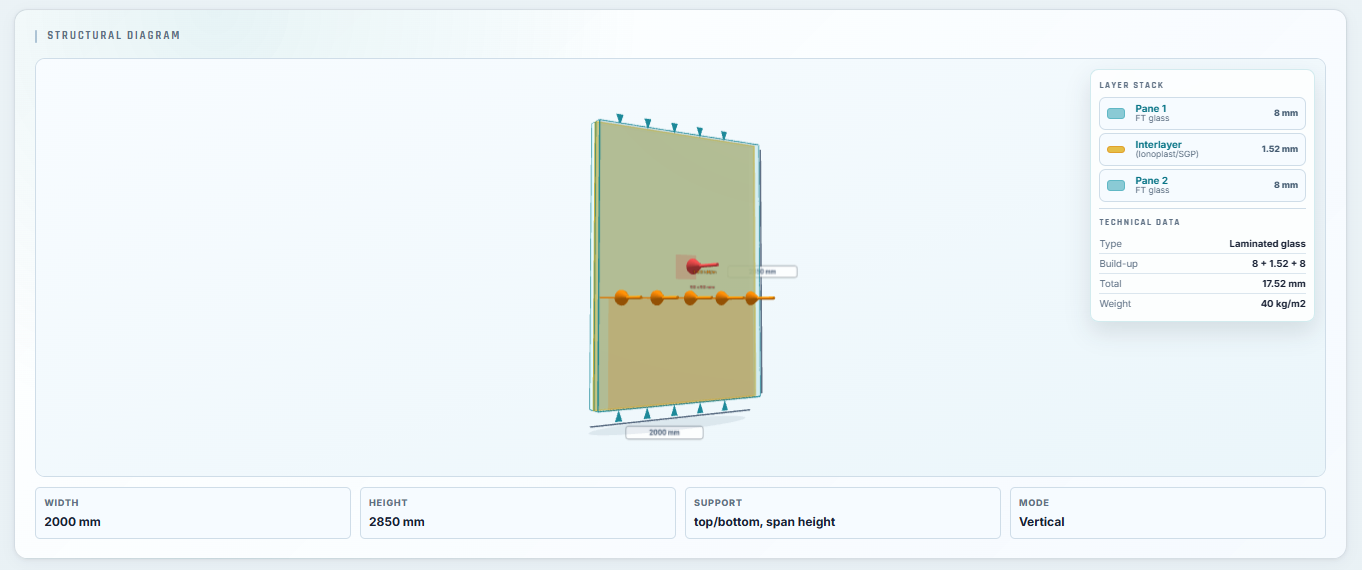
Task: Select the Pane 2 layer row
Action: [x=1202, y=185]
